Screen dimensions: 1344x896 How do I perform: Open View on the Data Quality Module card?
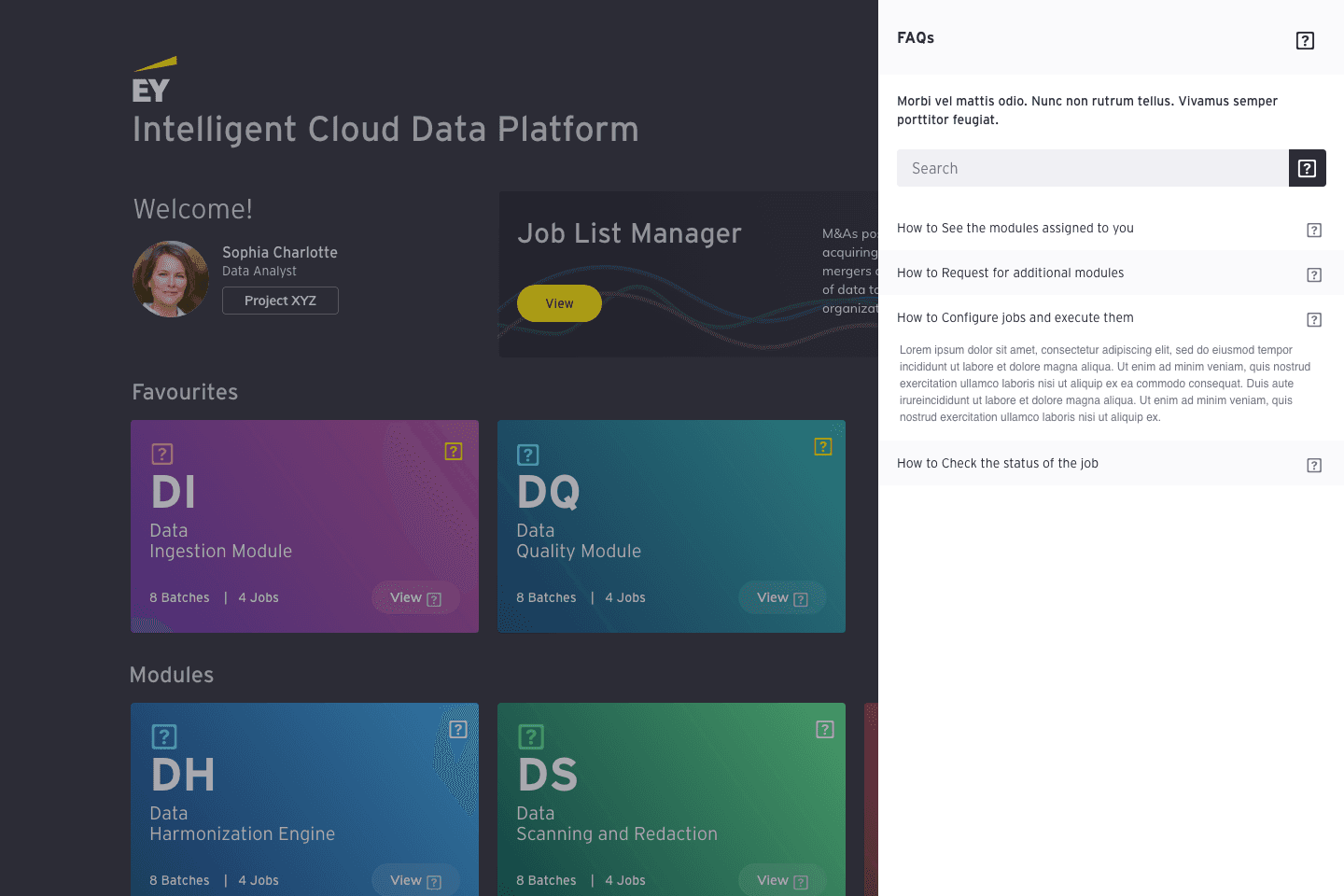(782, 597)
